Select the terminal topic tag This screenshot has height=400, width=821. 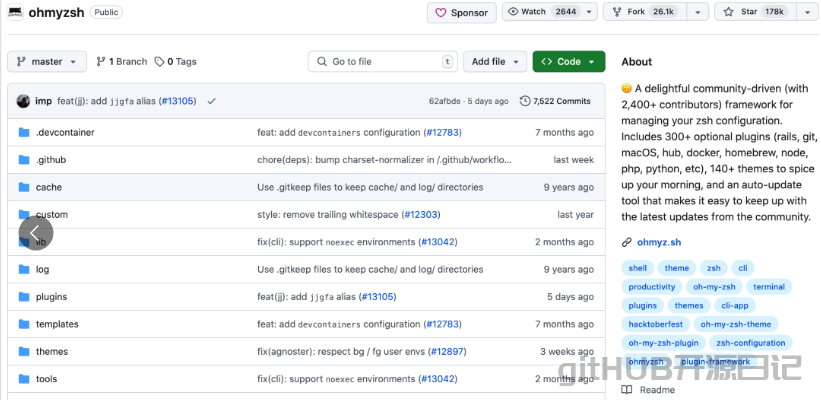click(769, 287)
